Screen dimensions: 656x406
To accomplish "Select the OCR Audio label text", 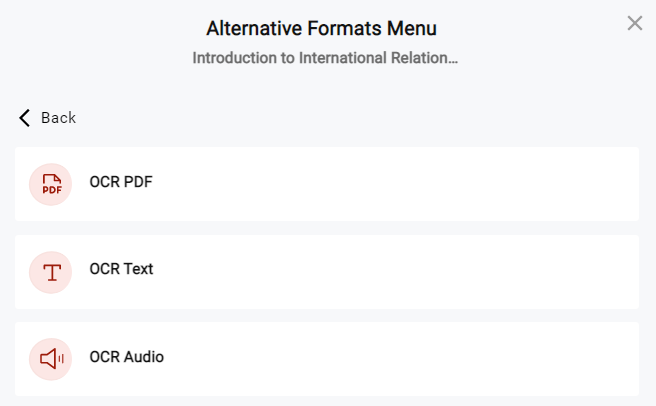I will pyautogui.click(x=126, y=357).
